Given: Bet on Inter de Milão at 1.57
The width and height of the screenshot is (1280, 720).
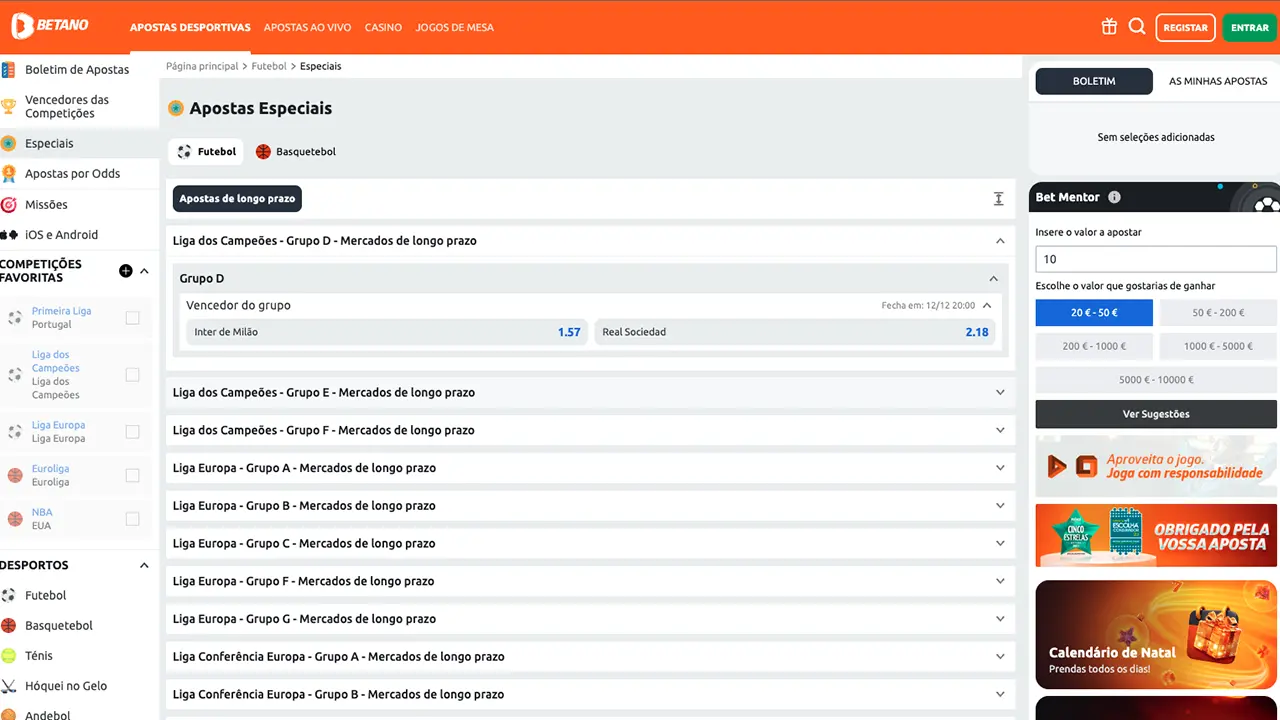Looking at the screenshot, I should (387, 332).
